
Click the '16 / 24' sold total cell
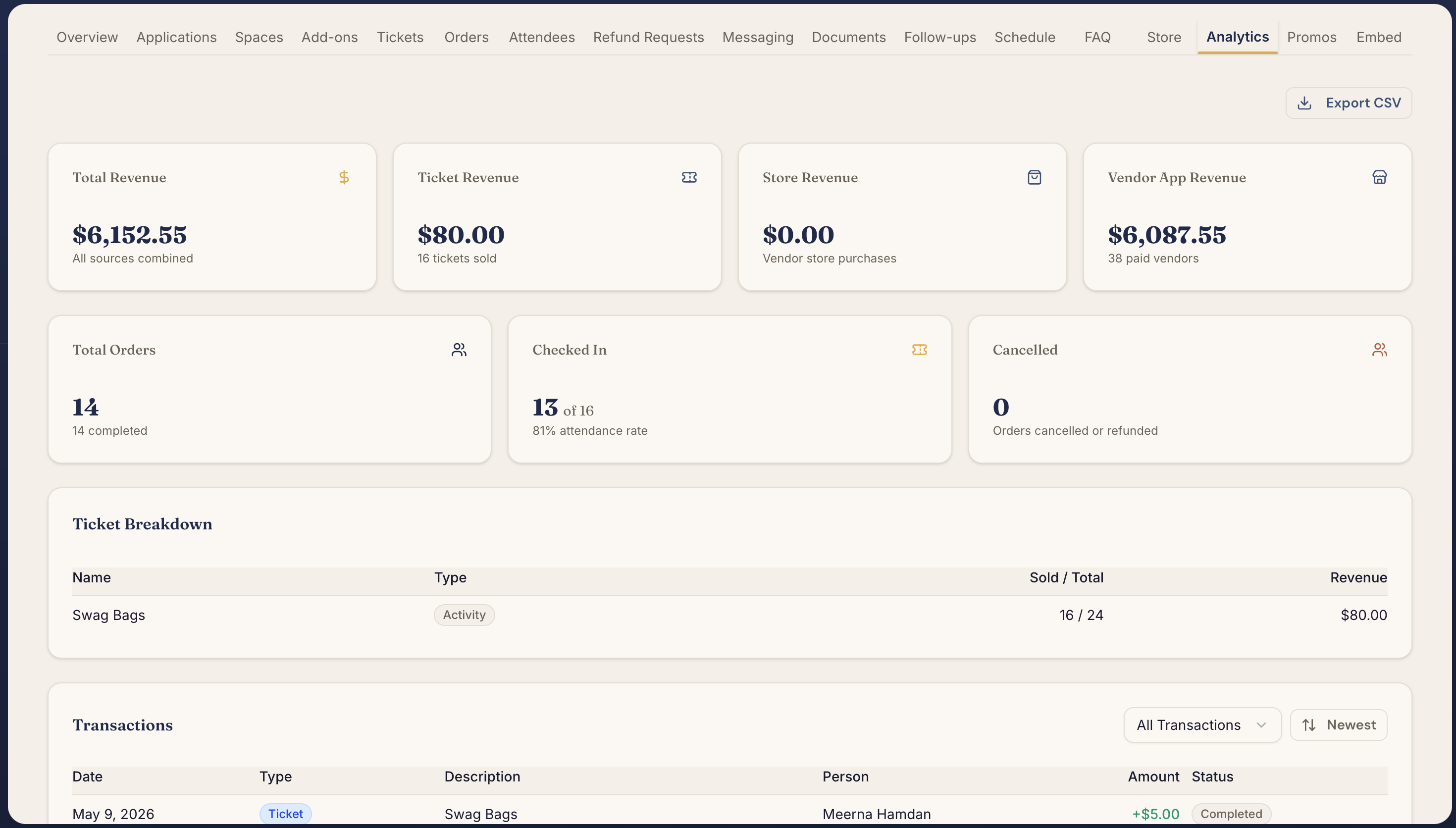pyautogui.click(x=1081, y=616)
